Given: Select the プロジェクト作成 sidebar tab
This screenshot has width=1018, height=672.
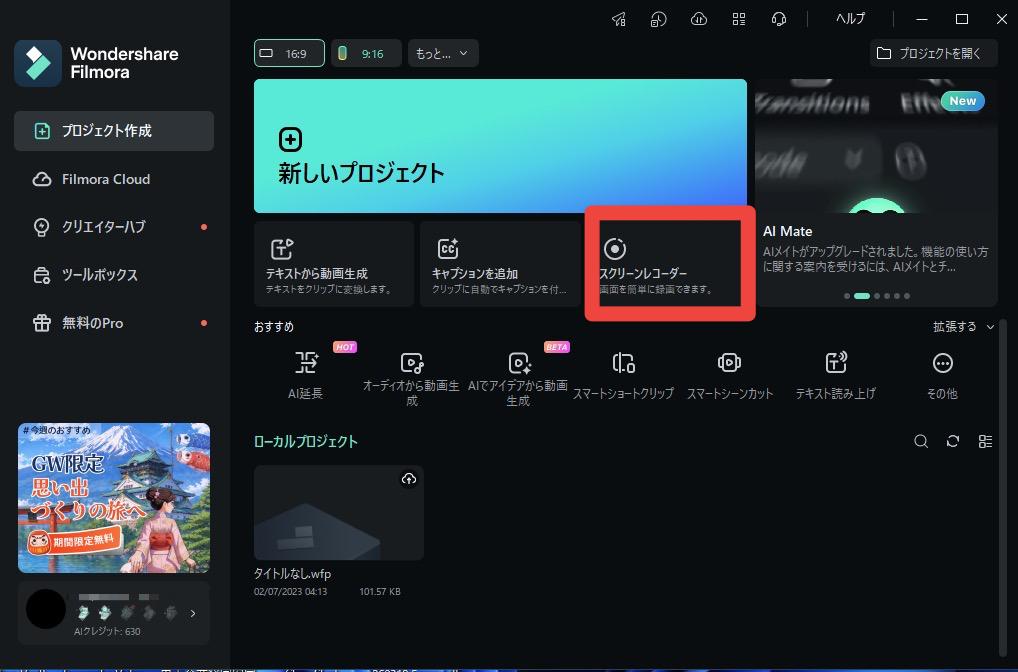Looking at the screenshot, I should pyautogui.click(x=114, y=131).
